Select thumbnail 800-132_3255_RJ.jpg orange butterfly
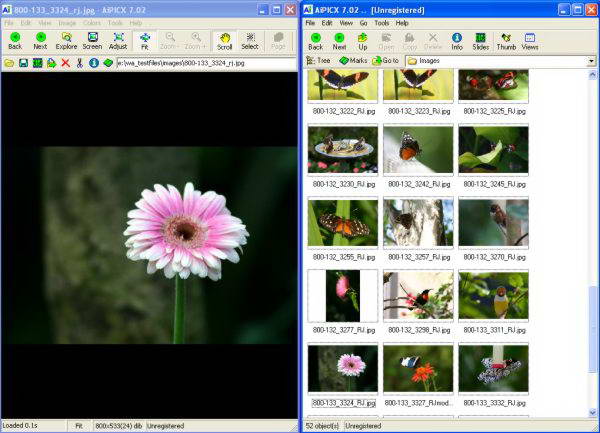600x433 pixels. pyautogui.click(x=342, y=223)
